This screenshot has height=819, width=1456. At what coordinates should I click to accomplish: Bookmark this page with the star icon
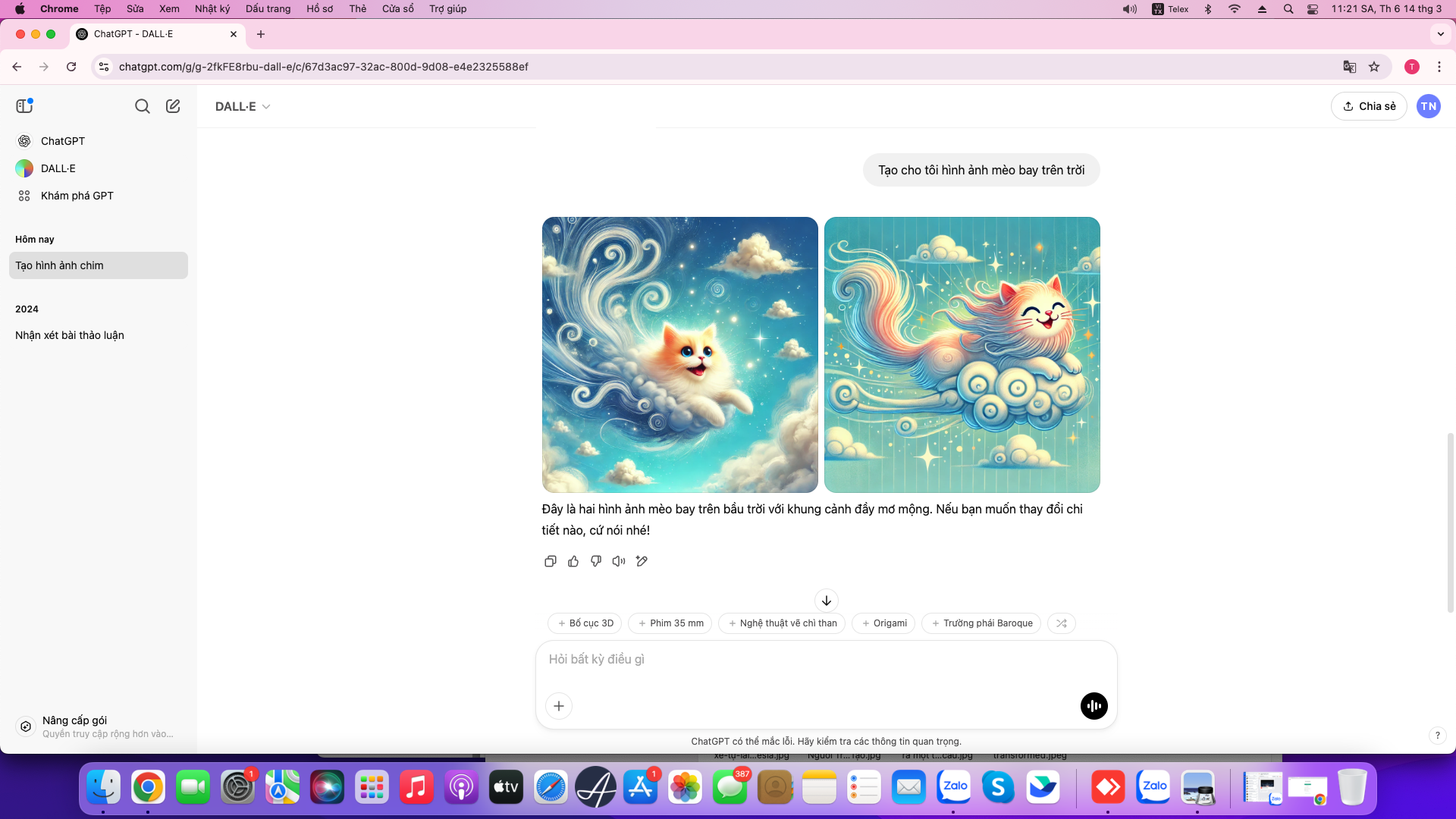(x=1374, y=67)
